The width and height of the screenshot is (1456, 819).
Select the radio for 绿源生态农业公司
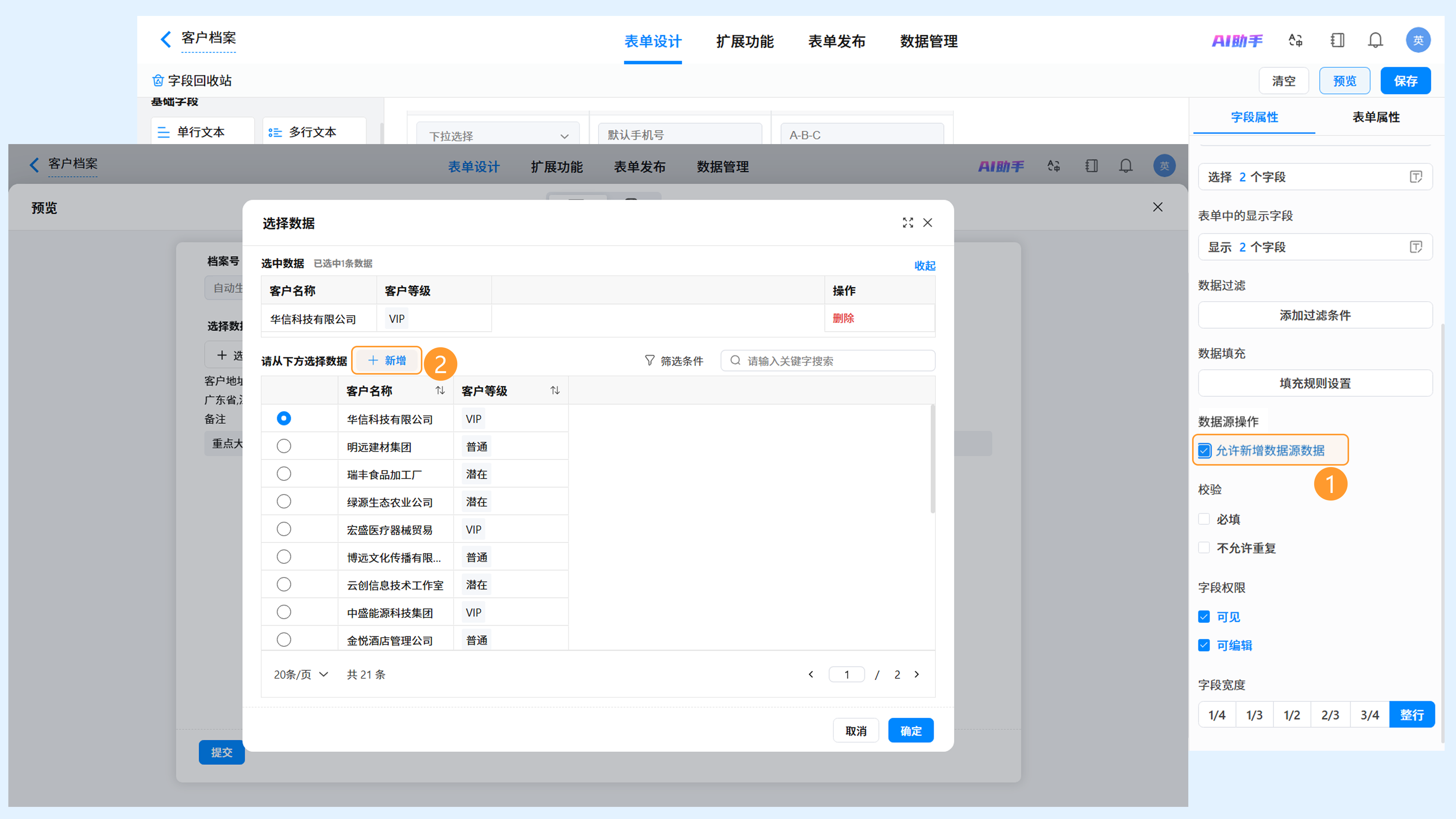pyautogui.click(x=284, y=501)
